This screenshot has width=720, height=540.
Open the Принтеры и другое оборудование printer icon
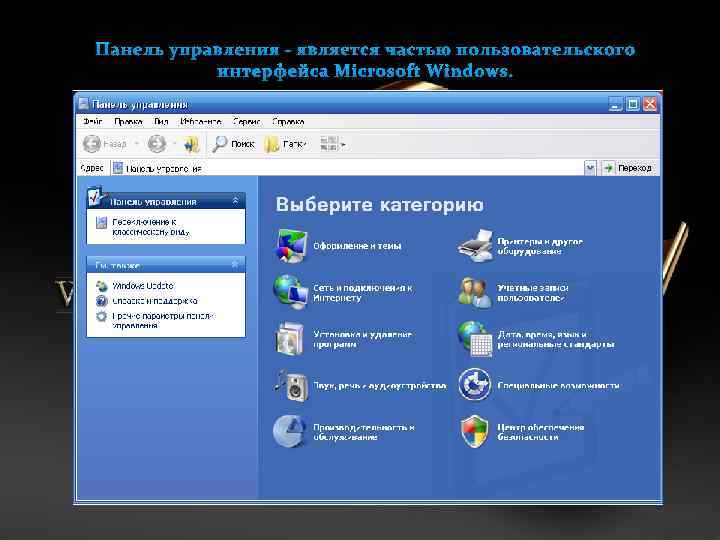[x=475, y=246]
